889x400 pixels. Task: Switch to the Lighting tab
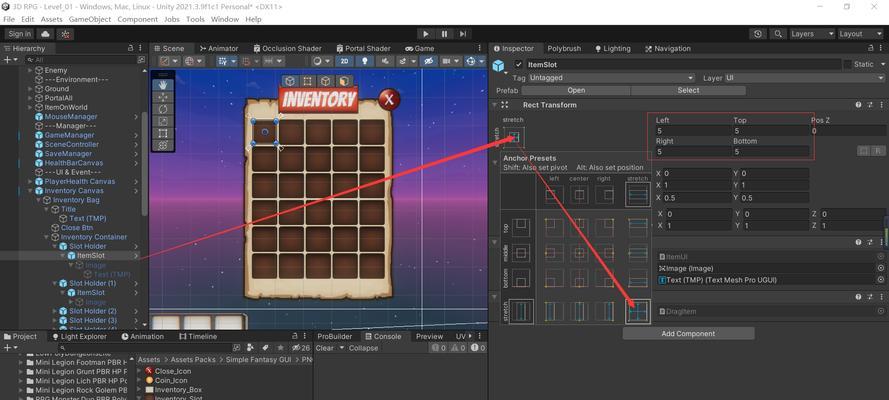[x=612, y=49]
